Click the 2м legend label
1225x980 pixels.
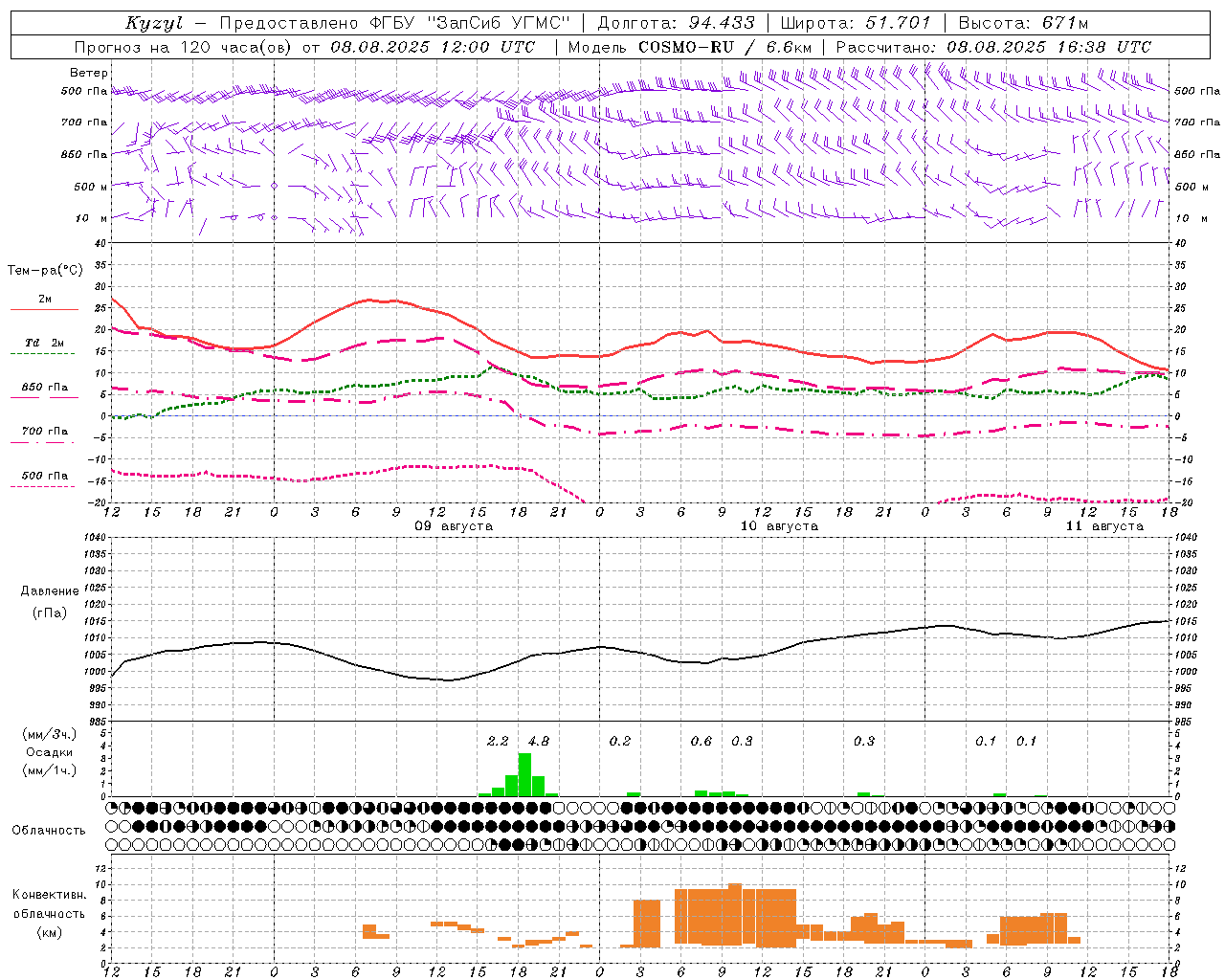point(45,300)
